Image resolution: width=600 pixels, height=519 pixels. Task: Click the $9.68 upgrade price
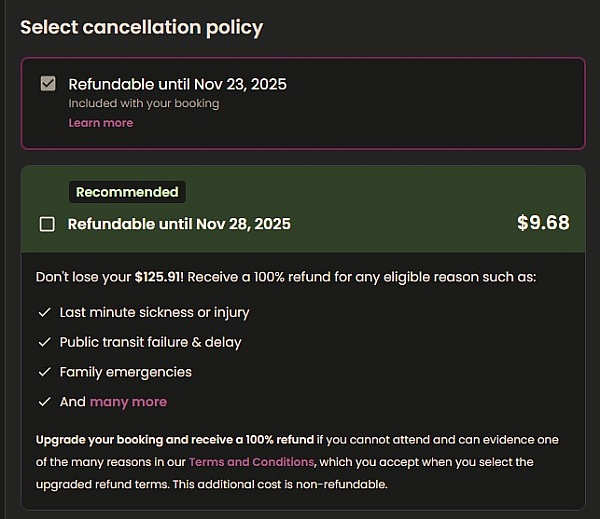(543, 223)
